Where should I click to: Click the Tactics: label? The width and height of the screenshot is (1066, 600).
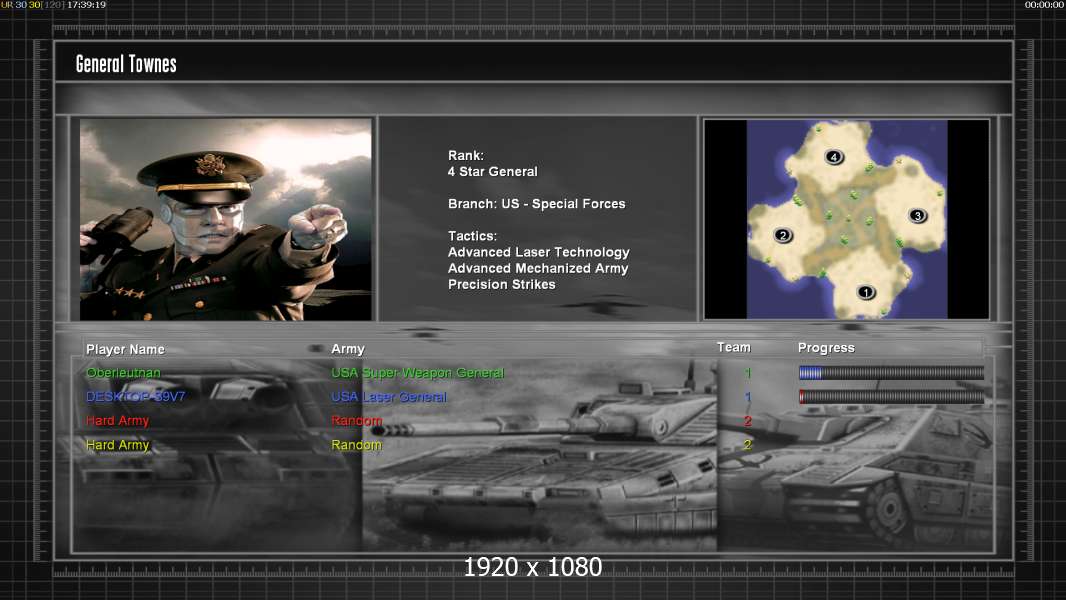pyautogui.click(x=472, y=236)
